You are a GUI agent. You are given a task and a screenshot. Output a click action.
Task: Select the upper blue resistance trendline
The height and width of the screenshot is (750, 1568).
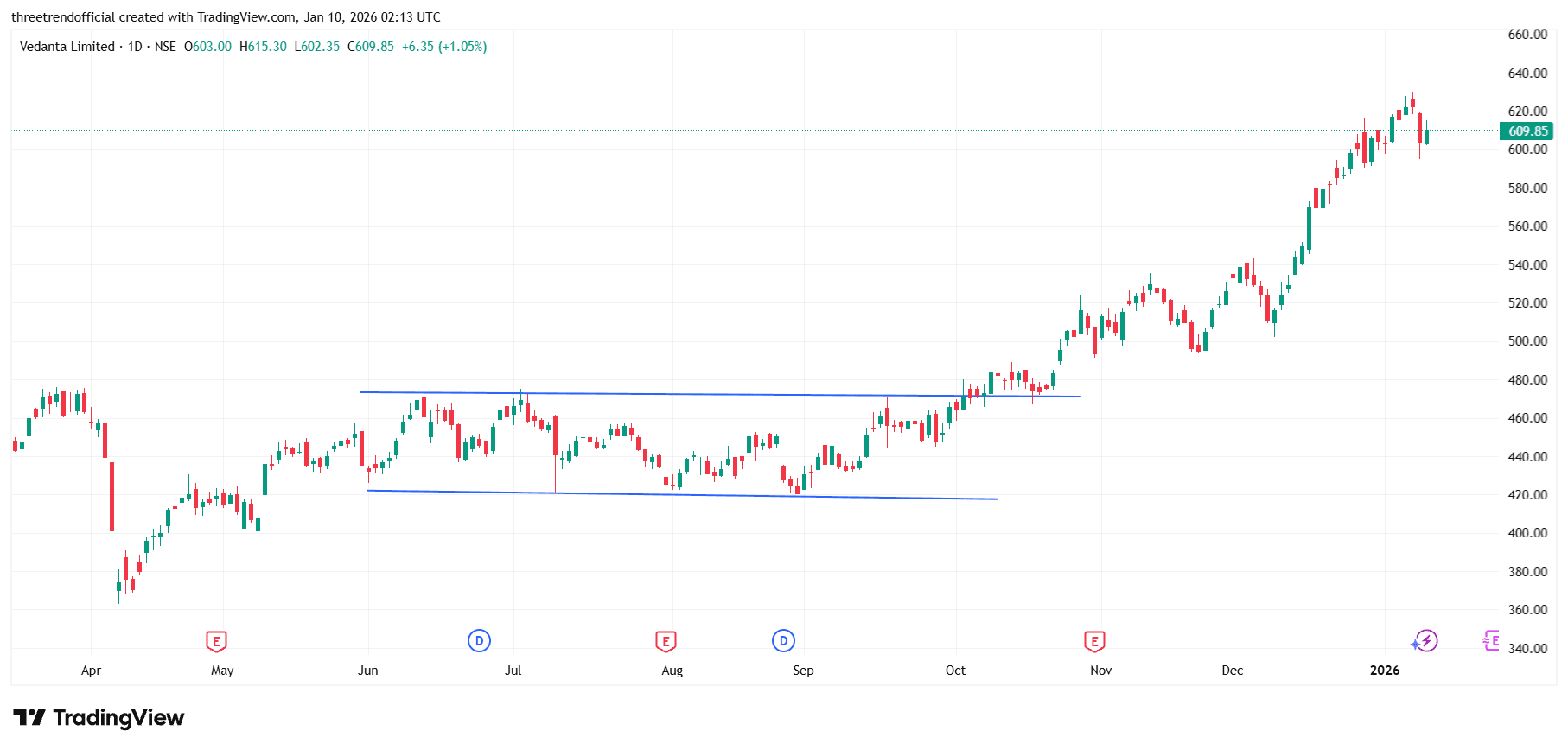pyautogui.click(x=720, y=395)
